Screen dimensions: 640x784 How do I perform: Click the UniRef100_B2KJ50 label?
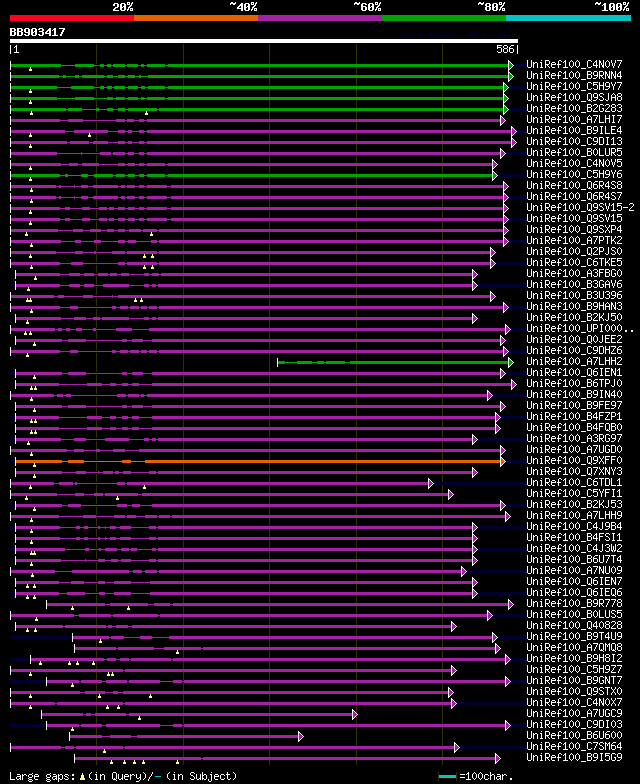coord(574,318)
